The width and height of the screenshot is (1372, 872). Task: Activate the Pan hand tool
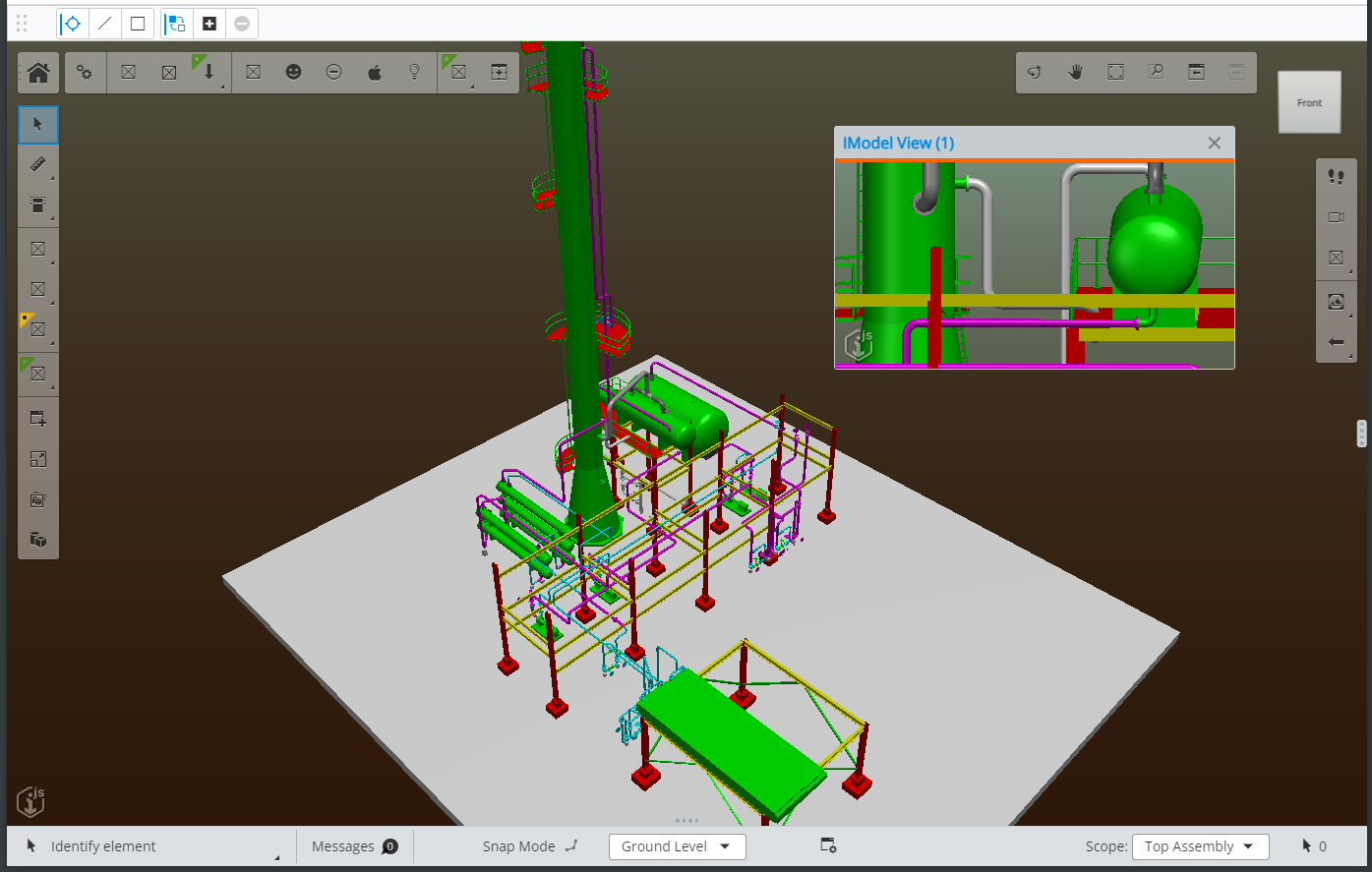coord(1076,73)
